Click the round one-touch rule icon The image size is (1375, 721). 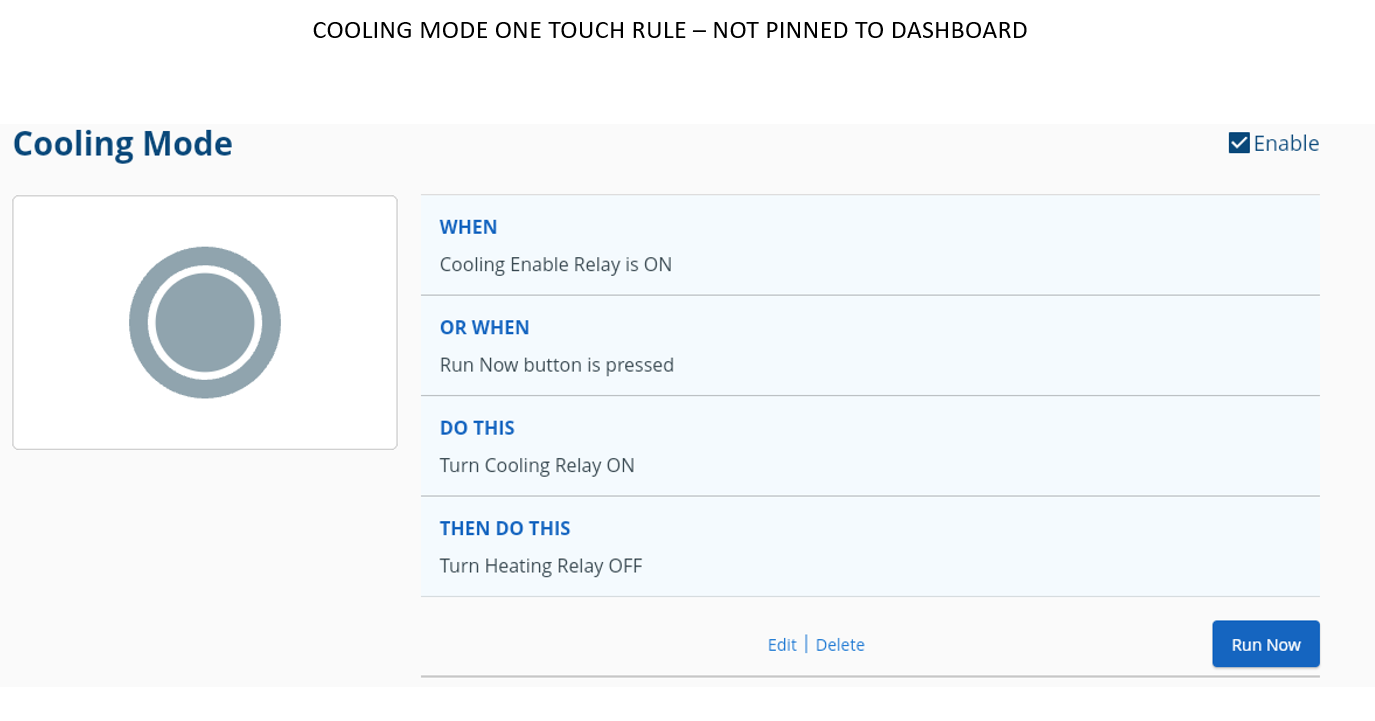pos(205,322)
